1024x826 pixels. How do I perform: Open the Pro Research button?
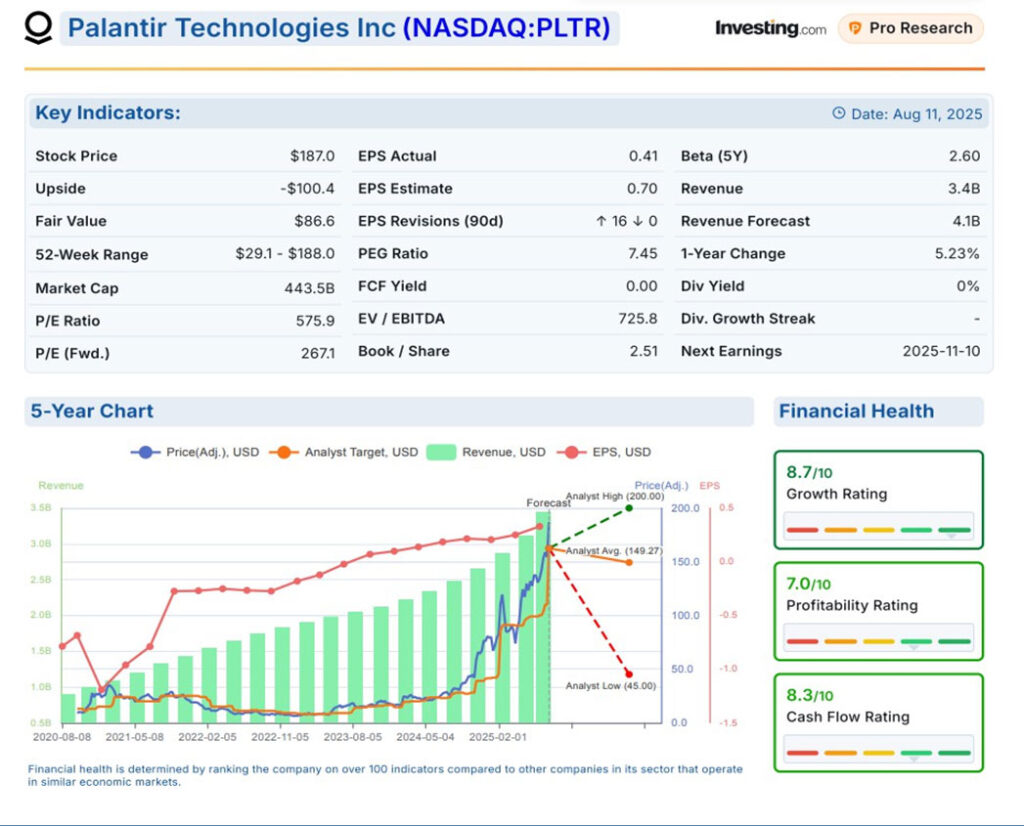(x=910, y=28)
